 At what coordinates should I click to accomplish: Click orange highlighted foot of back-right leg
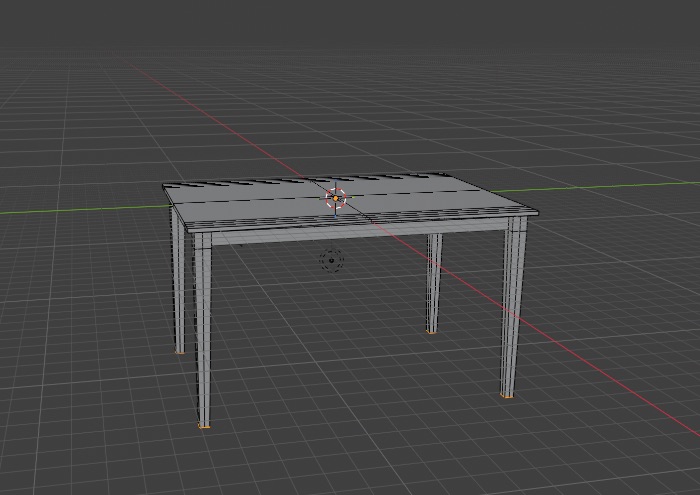(431, 332)
